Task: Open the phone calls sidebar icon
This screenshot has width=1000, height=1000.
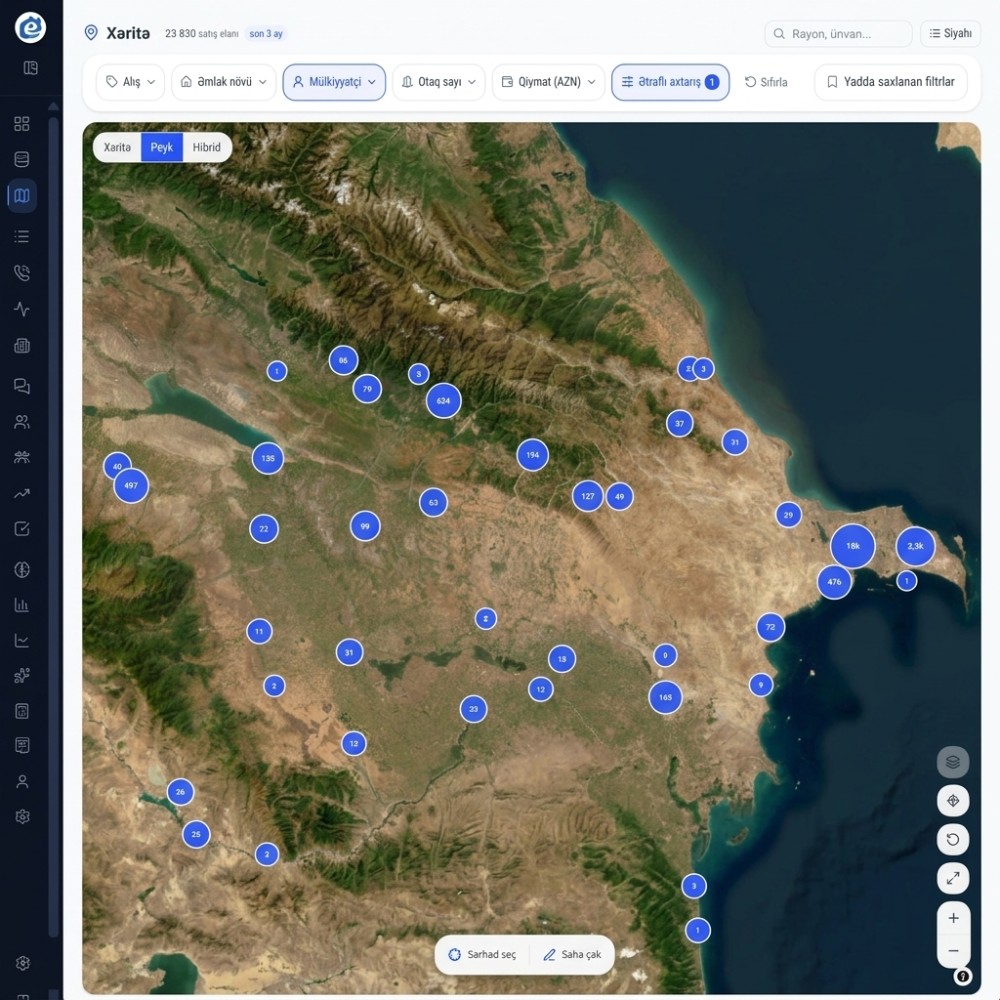Action: pos(22,273)
